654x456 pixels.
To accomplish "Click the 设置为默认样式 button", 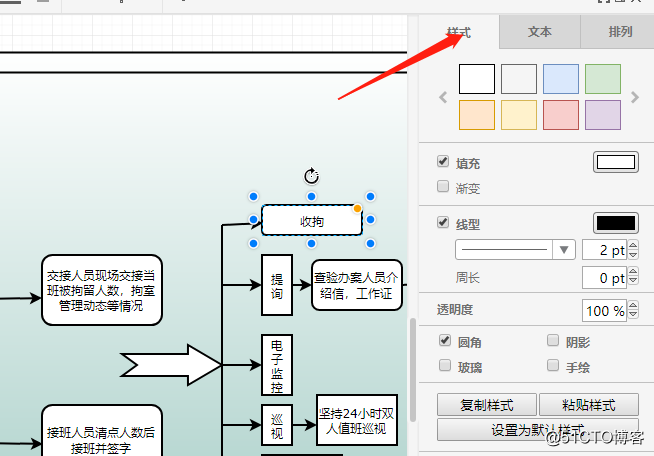I will point(538,430).
